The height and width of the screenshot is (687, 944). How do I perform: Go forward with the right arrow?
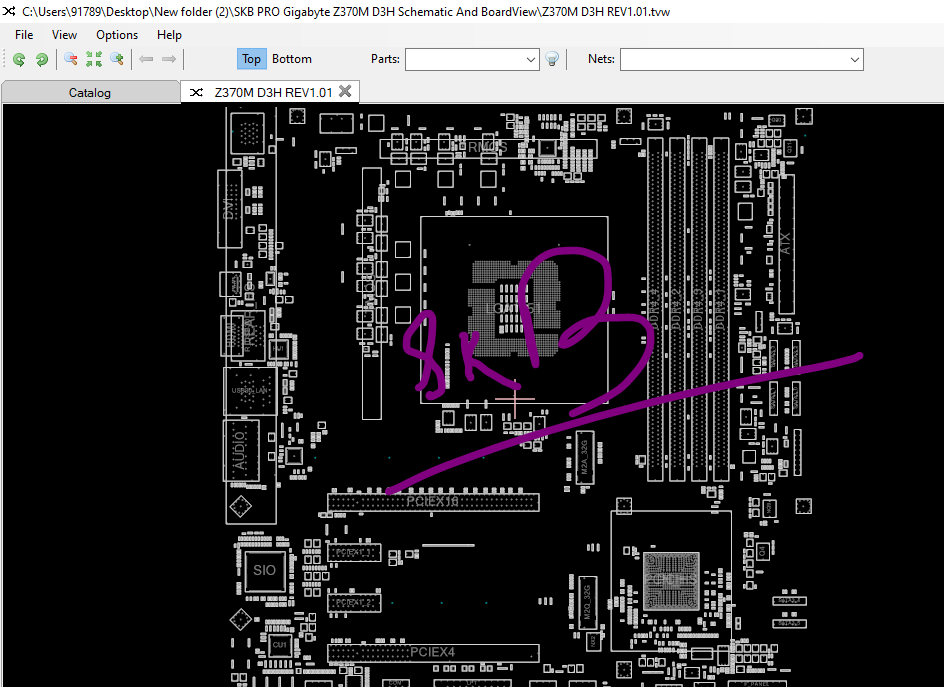(x=169, y=59)
